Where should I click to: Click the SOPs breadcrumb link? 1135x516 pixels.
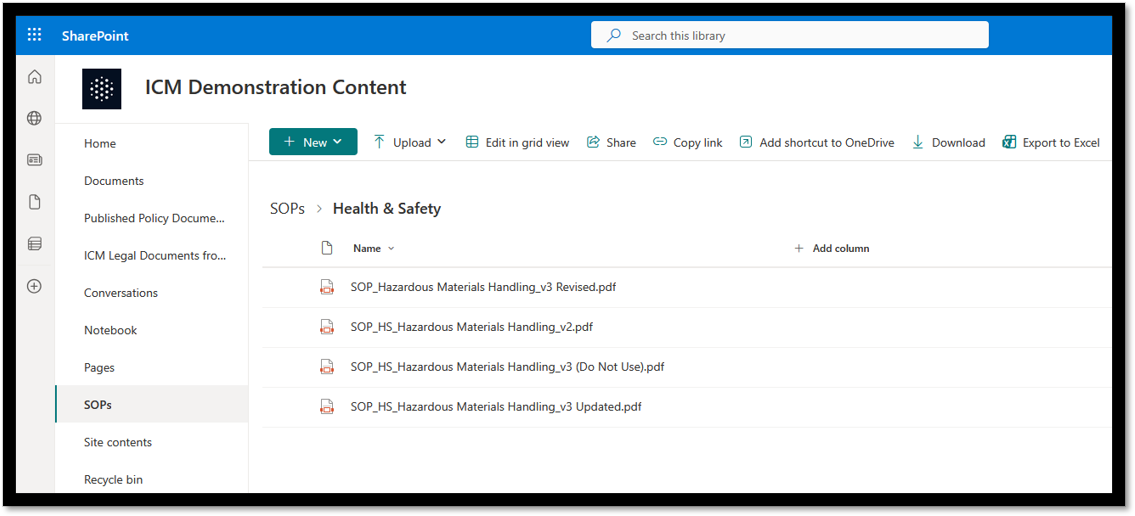(x=287, y=208)
